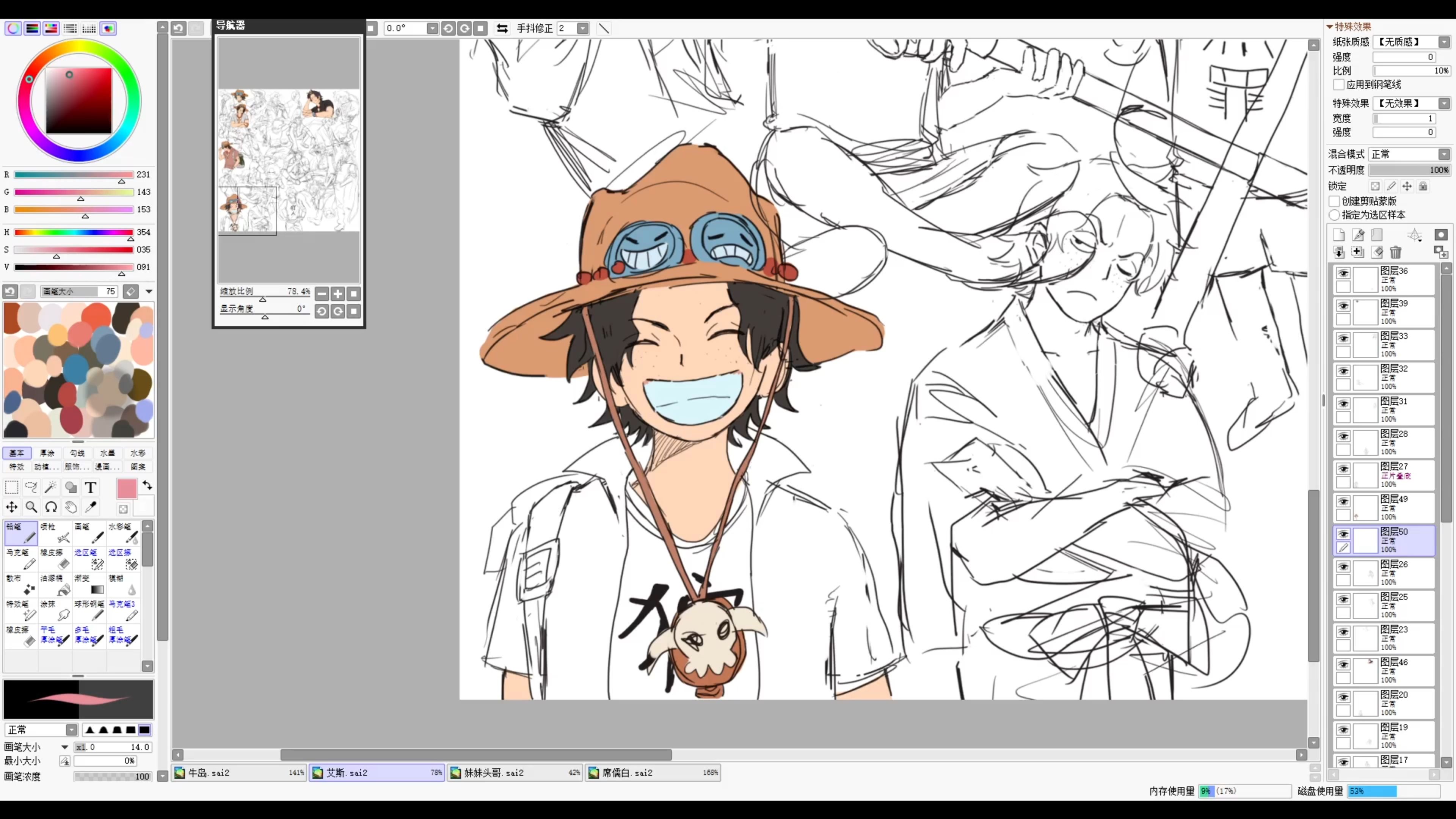Open the 特殊效果 effect dropdown
This screenshot has height=819, width=1456.
click(1444, 104)
